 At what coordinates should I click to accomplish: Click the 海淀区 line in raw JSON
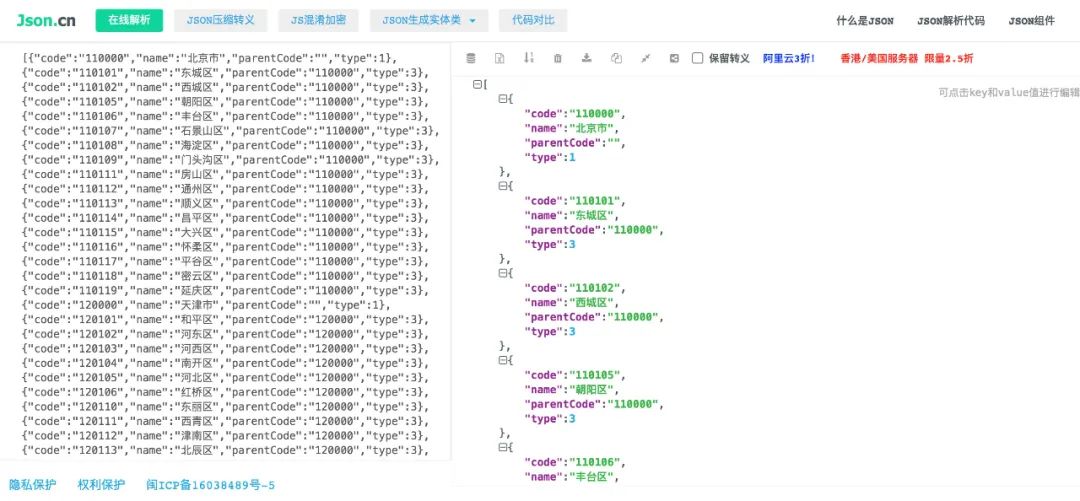point(225,145)
